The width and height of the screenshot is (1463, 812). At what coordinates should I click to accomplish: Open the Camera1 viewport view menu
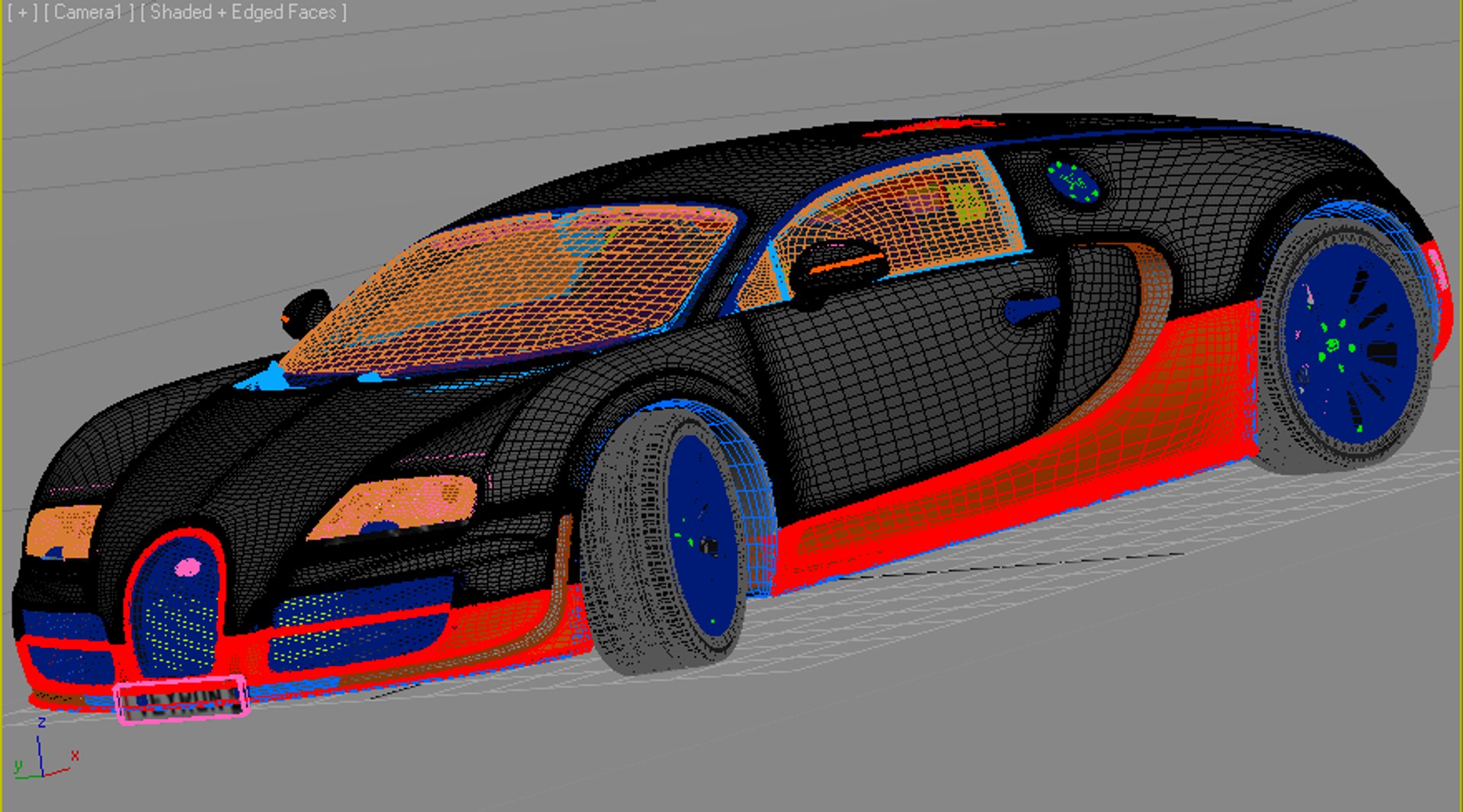(x=88, y=13)
